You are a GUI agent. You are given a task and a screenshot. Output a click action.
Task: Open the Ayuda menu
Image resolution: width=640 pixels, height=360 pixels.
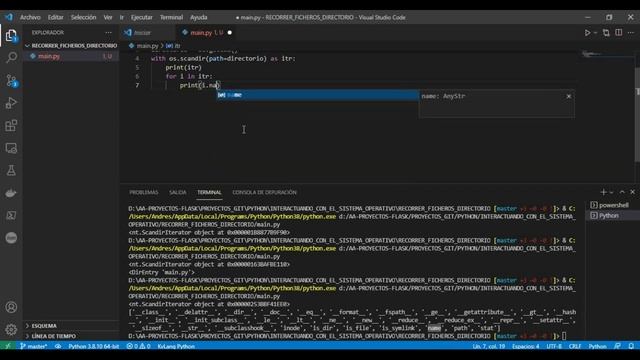[199, 18]
